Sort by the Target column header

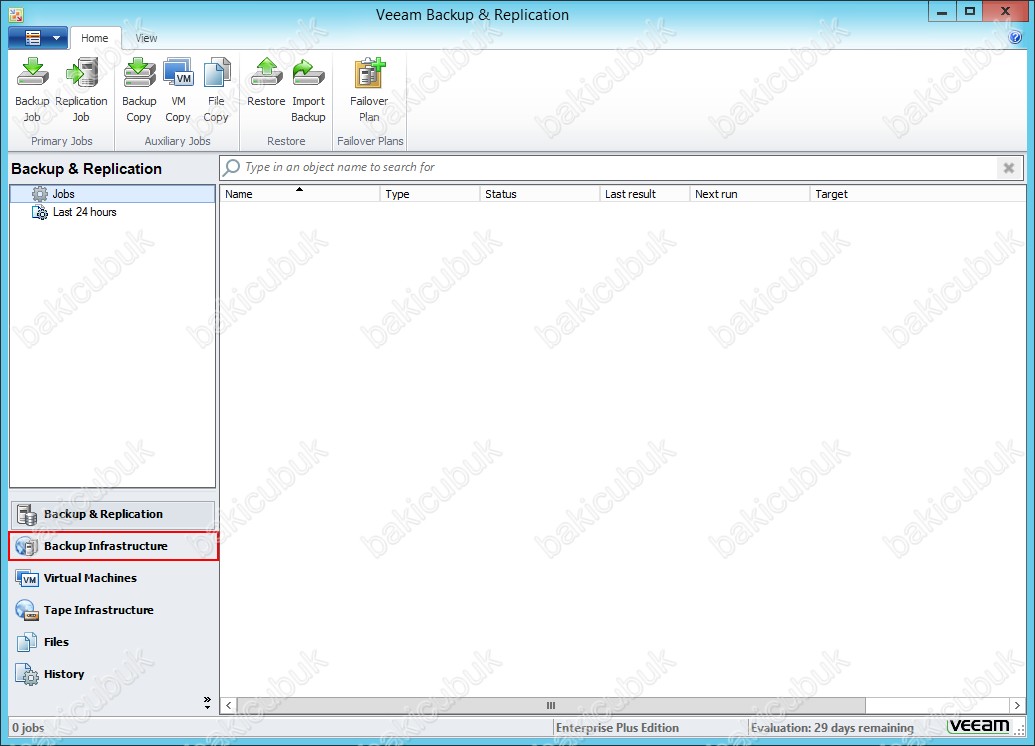918,194
